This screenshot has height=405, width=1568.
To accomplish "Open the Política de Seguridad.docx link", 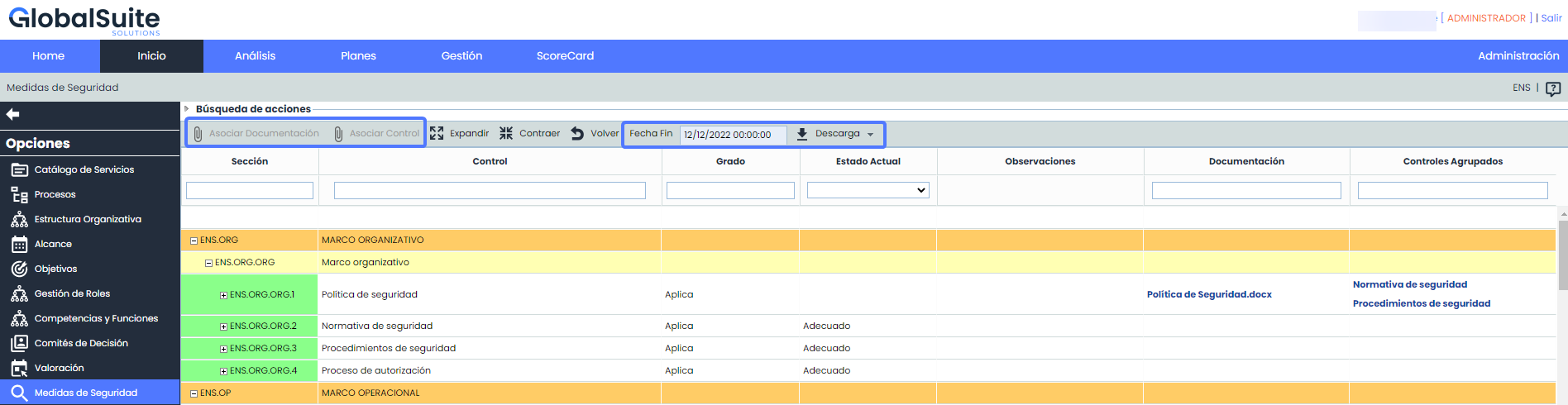I will point(1209,294).
